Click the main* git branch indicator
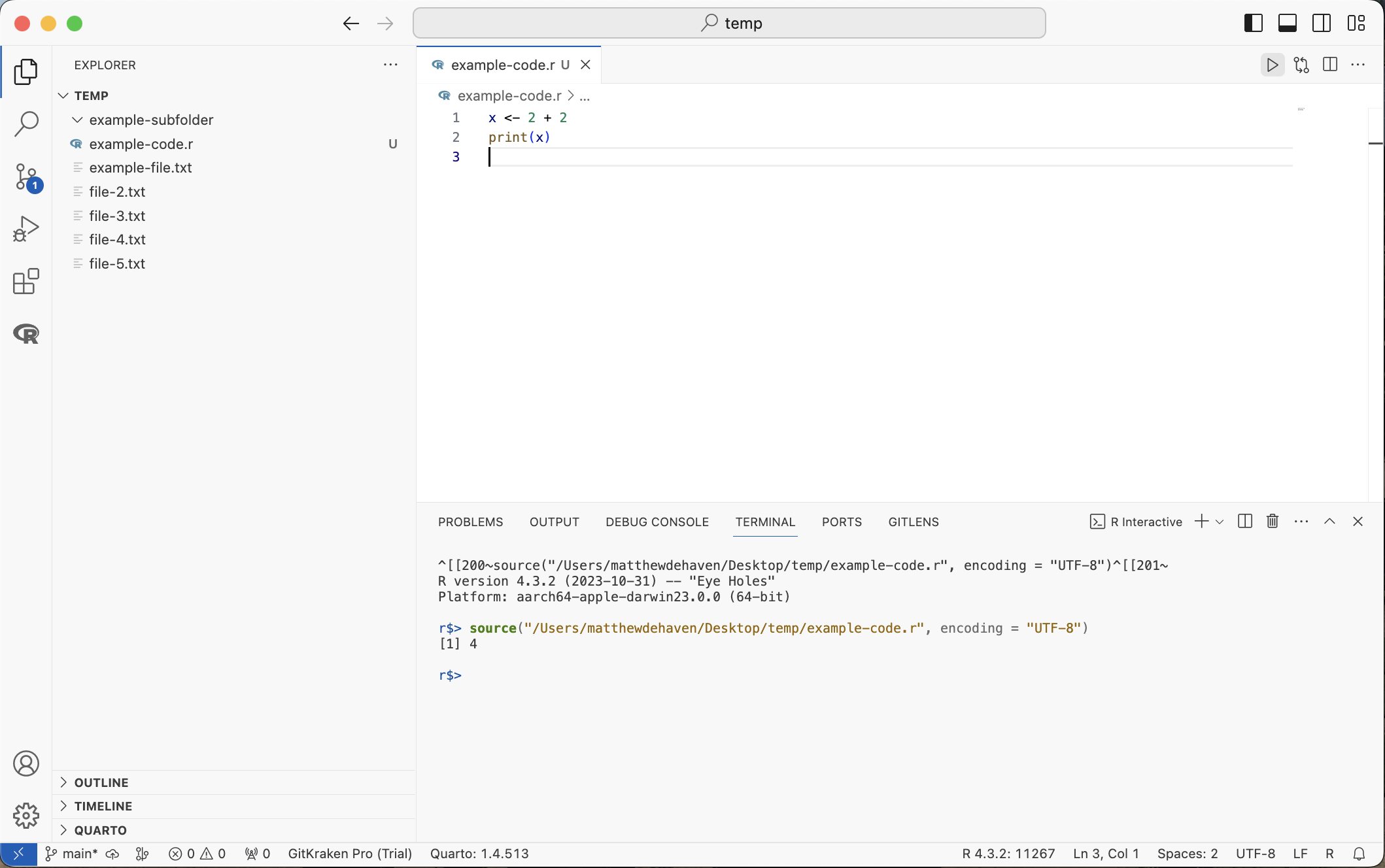1385x868 pixels. coord(72,854)
